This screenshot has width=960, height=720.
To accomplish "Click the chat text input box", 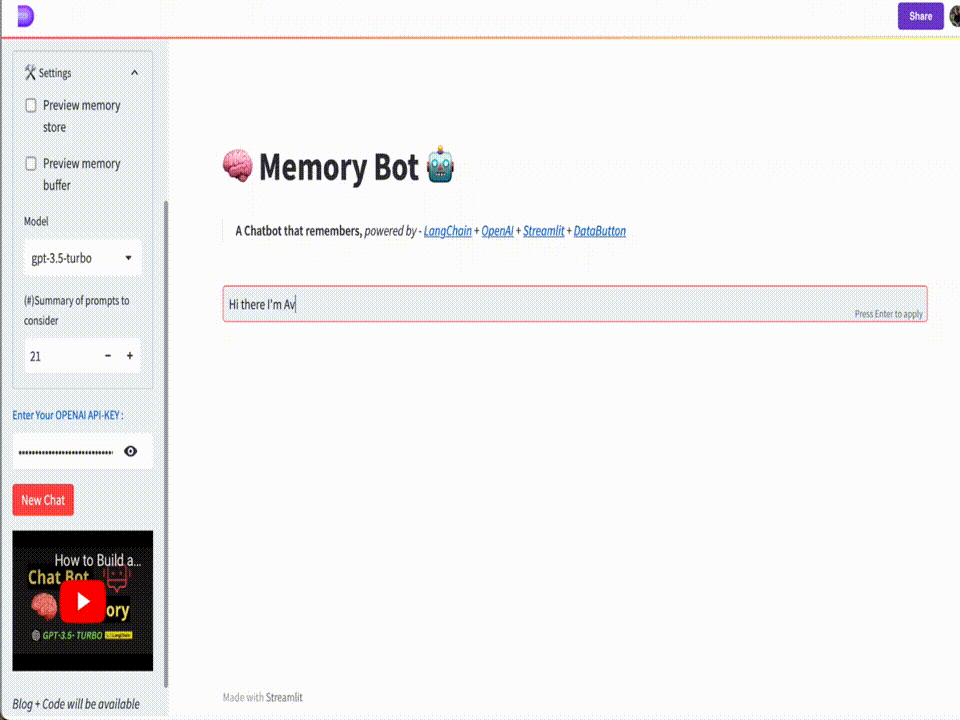I will [575, 304].
